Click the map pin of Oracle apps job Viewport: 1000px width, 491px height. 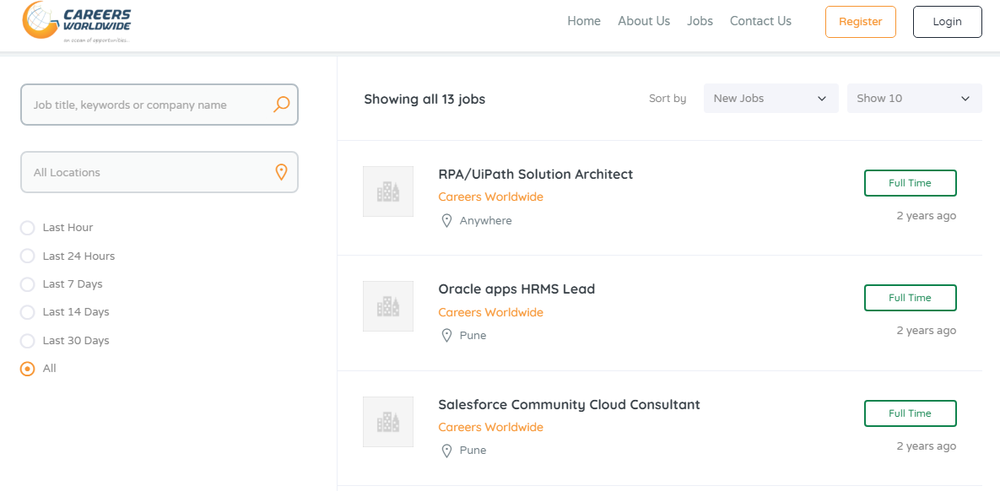coord(447,336)
